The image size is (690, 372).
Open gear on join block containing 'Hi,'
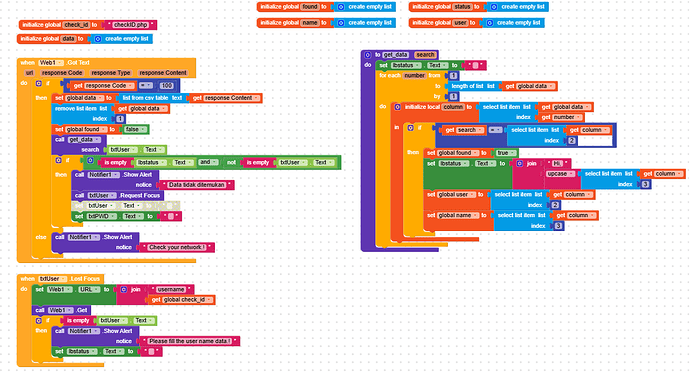(x=520, y=163)
